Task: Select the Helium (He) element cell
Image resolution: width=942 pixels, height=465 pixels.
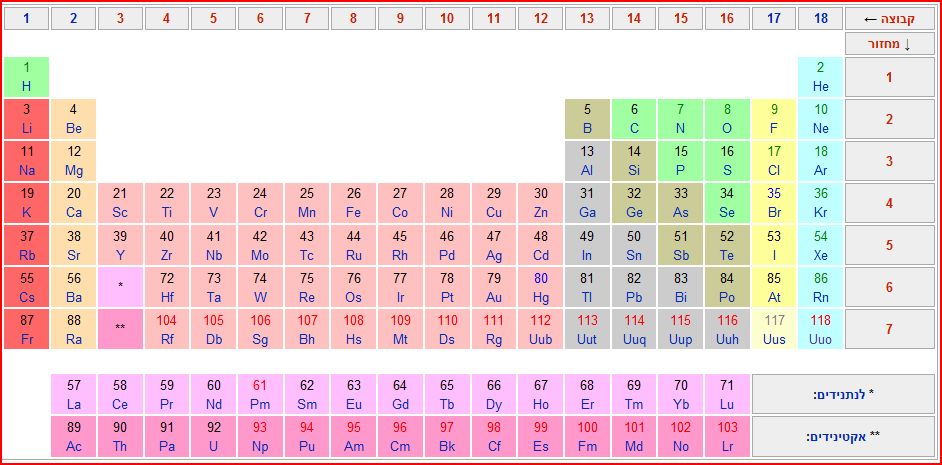Action: (820, 77)
